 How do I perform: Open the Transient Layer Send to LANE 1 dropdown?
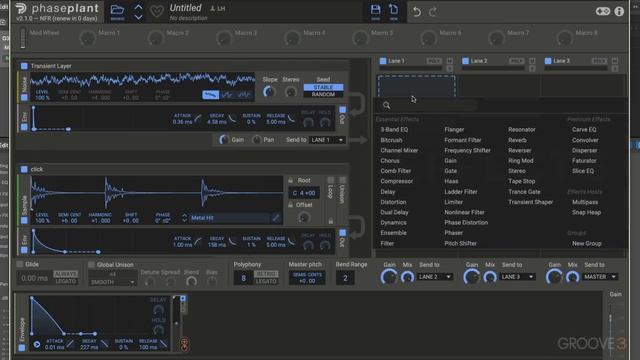(327, 140)
